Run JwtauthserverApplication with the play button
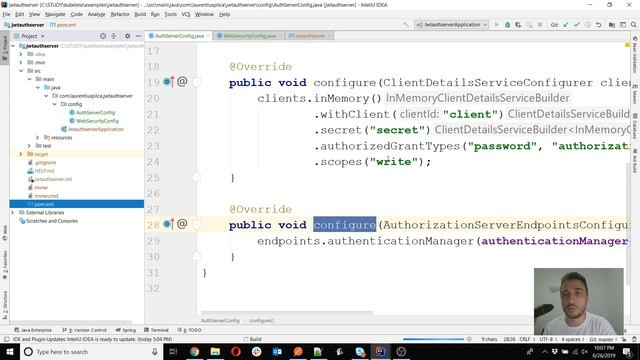640x360 pixels. pos(496,25)
